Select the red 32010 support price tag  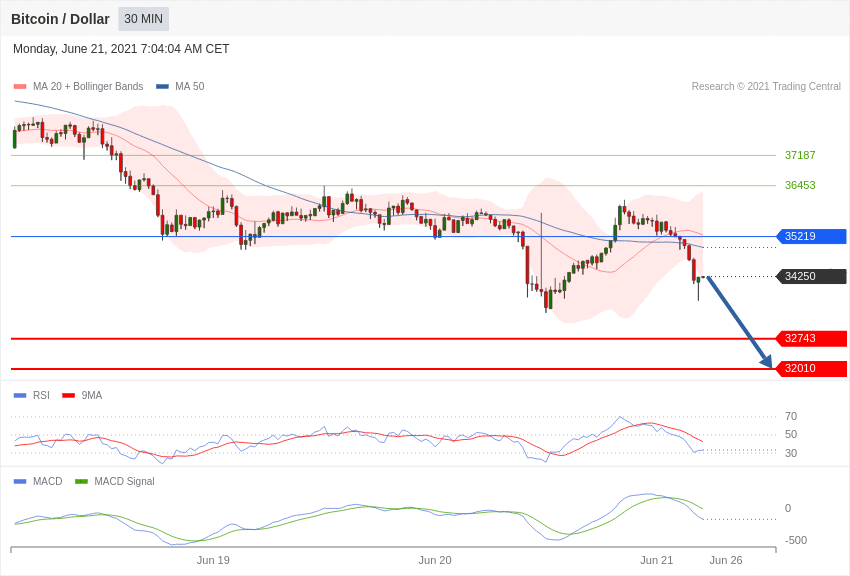811,368
